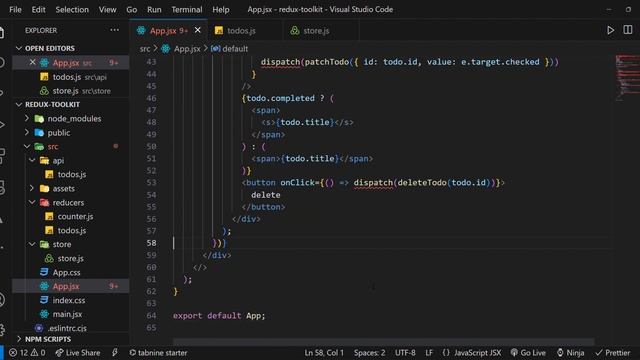Run the code with the play icon

(610, 30)
